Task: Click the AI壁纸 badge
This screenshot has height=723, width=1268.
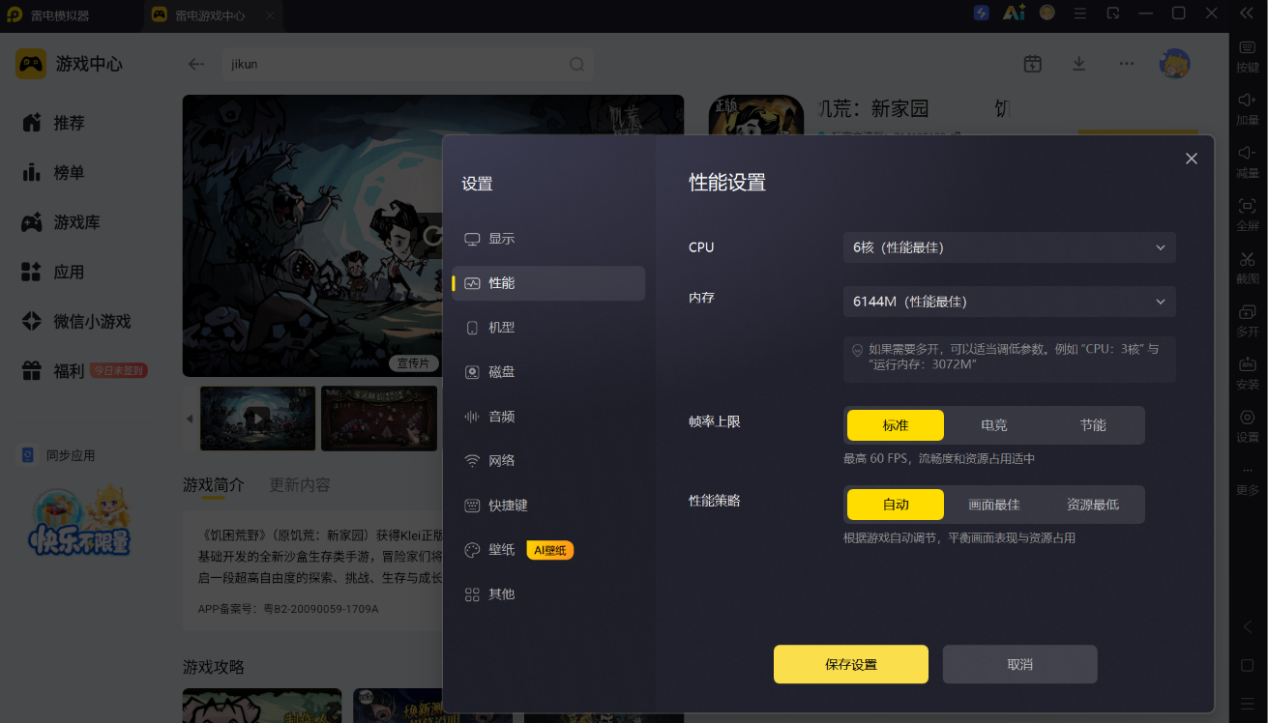Action: tap(550, 550)
